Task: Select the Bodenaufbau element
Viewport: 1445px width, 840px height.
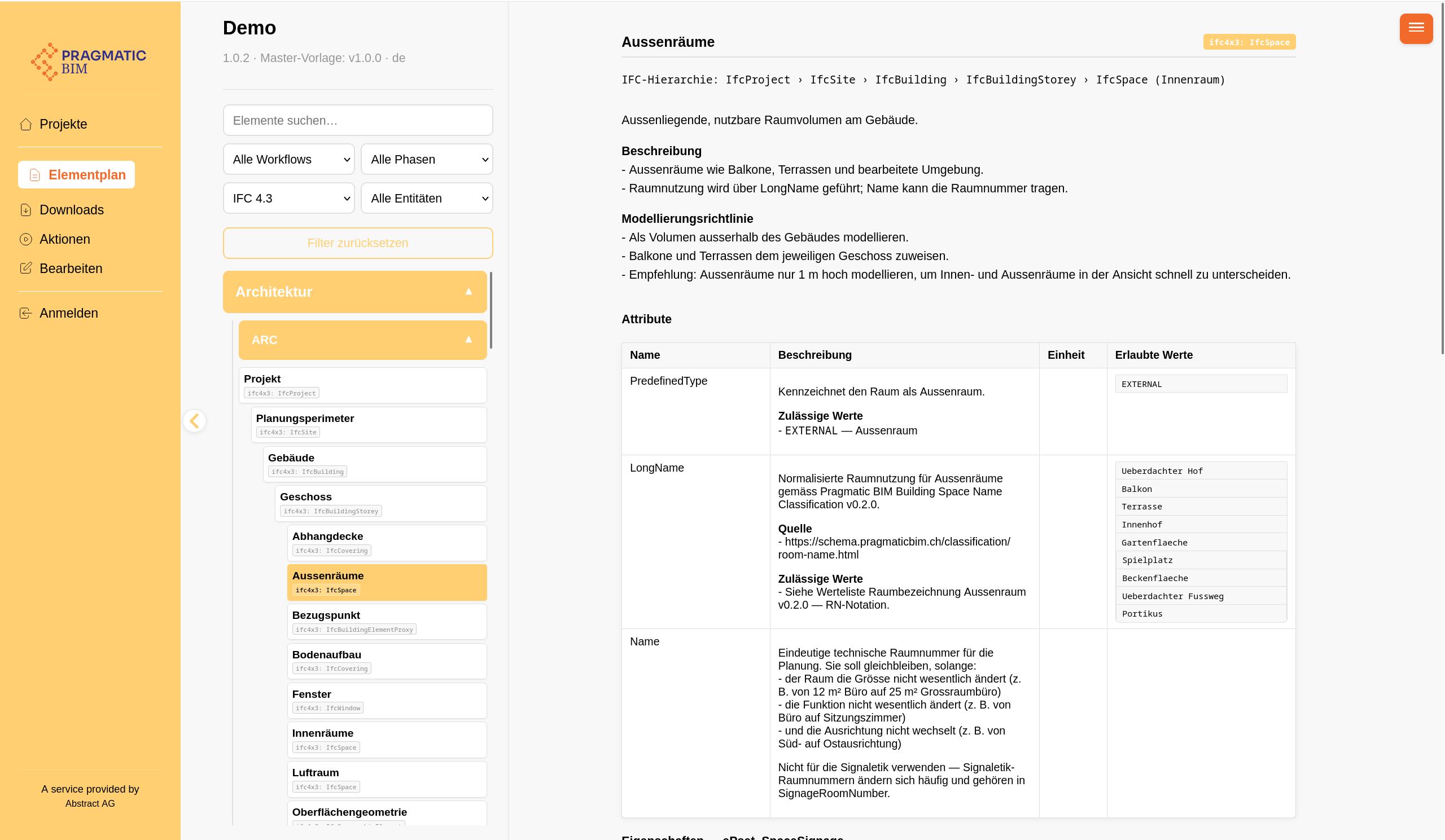Action: tap(387, 661)
